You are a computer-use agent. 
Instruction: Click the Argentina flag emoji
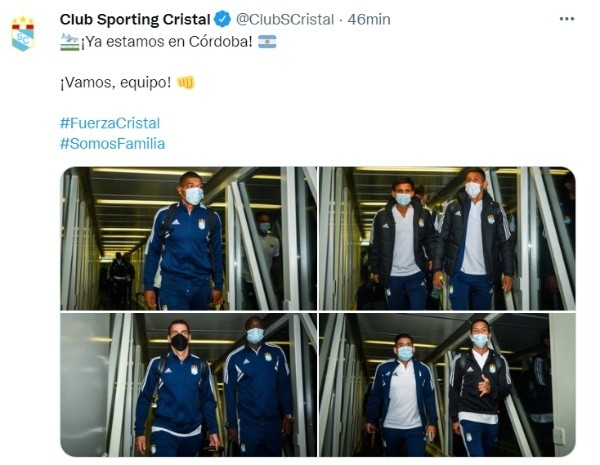pyautogui.click(x=267, y=42)
